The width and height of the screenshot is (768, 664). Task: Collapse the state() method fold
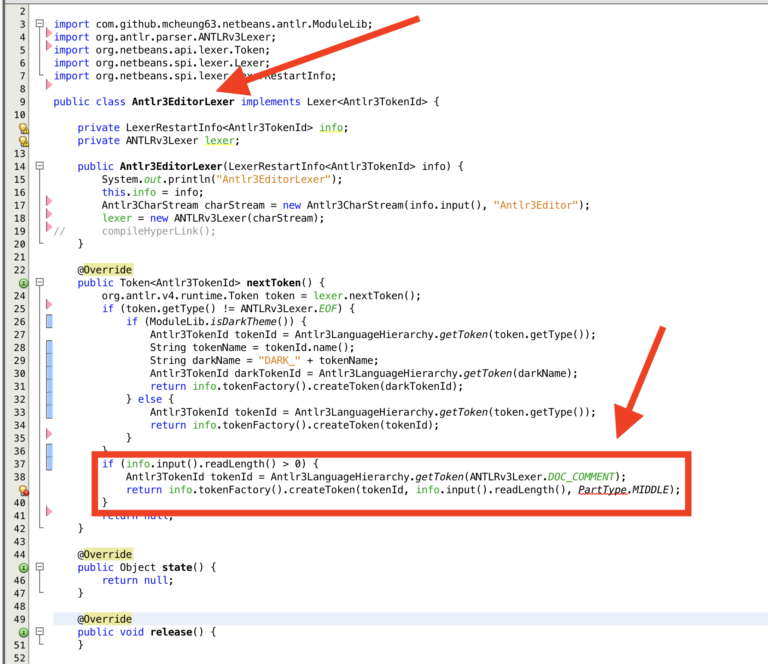click(x=40, y=567)
